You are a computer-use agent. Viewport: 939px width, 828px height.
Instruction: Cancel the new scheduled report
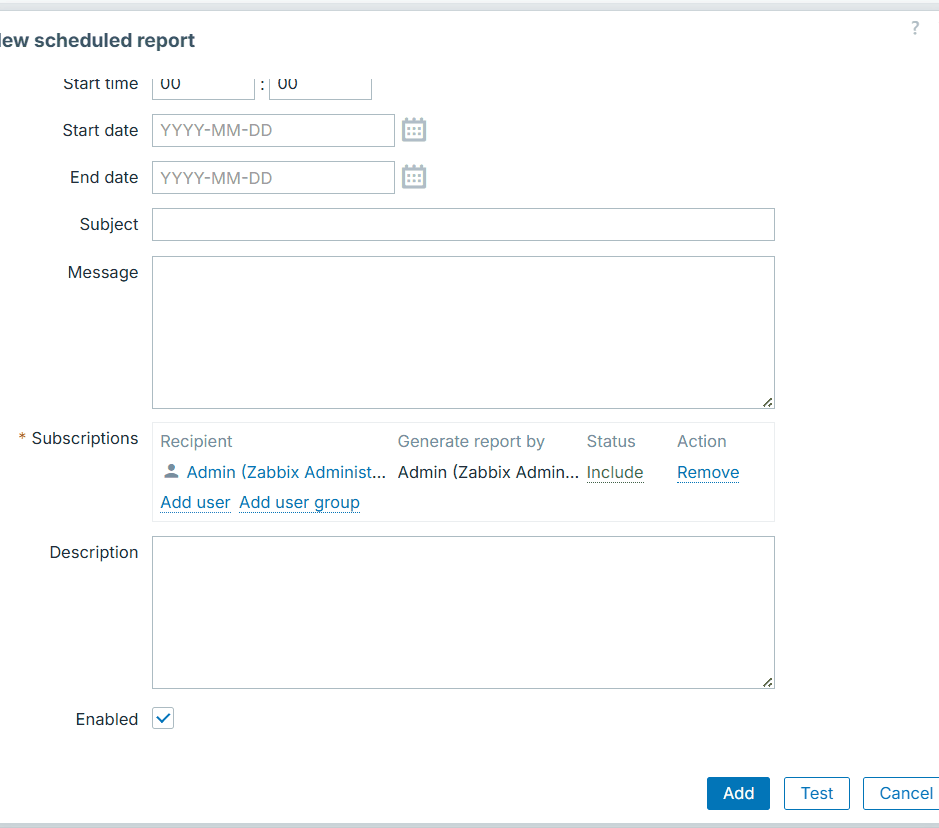click(x=904, y=793)
